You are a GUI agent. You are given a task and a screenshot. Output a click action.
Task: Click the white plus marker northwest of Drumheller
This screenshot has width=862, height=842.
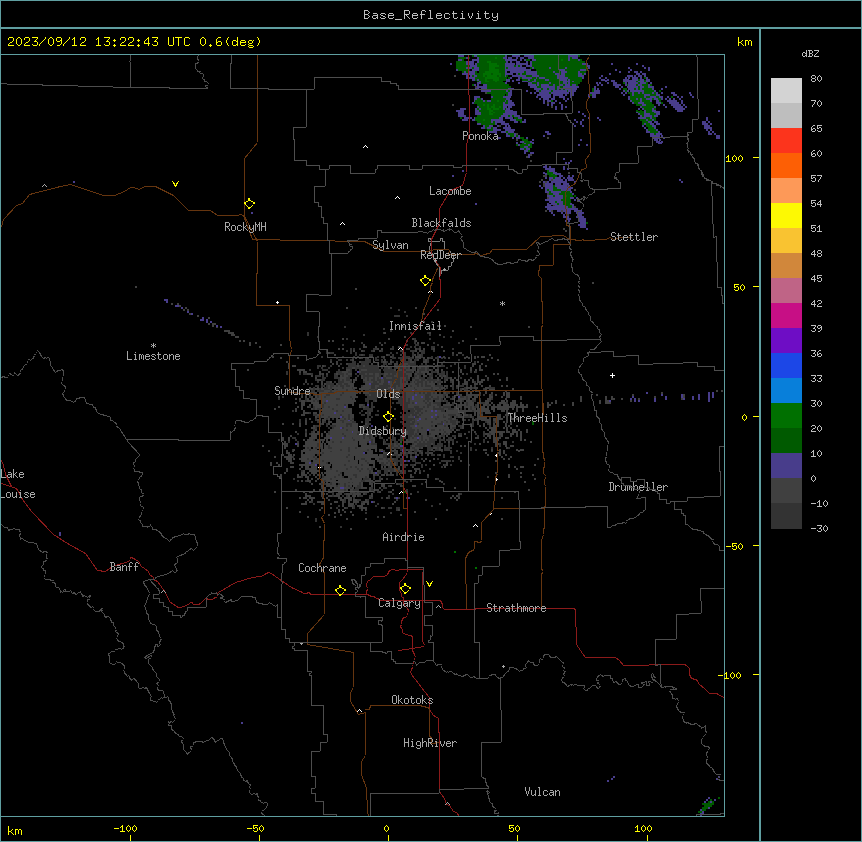tap(612, 375)
